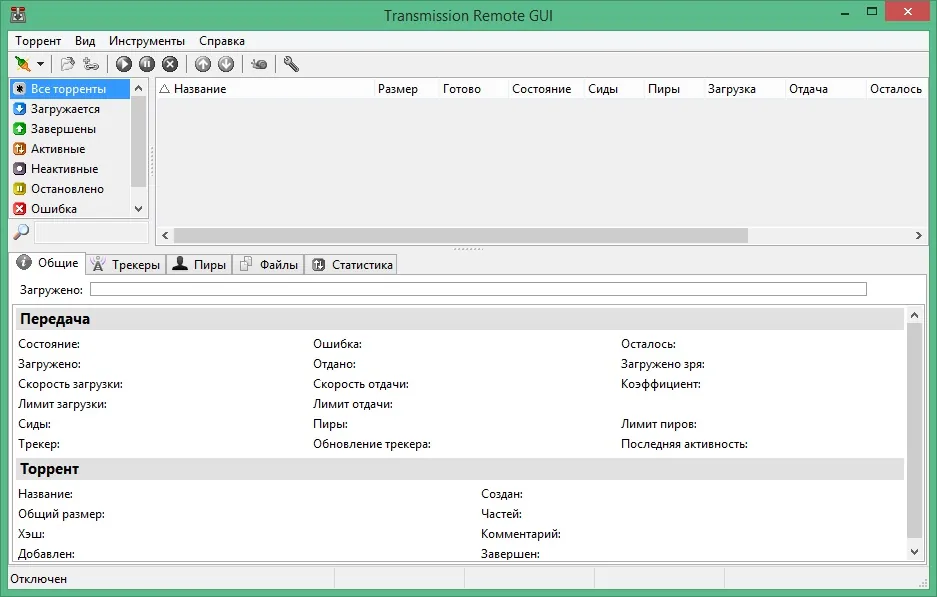Open settings with the wrench icon
Viewport: 937px width, 597px height.
291,64
